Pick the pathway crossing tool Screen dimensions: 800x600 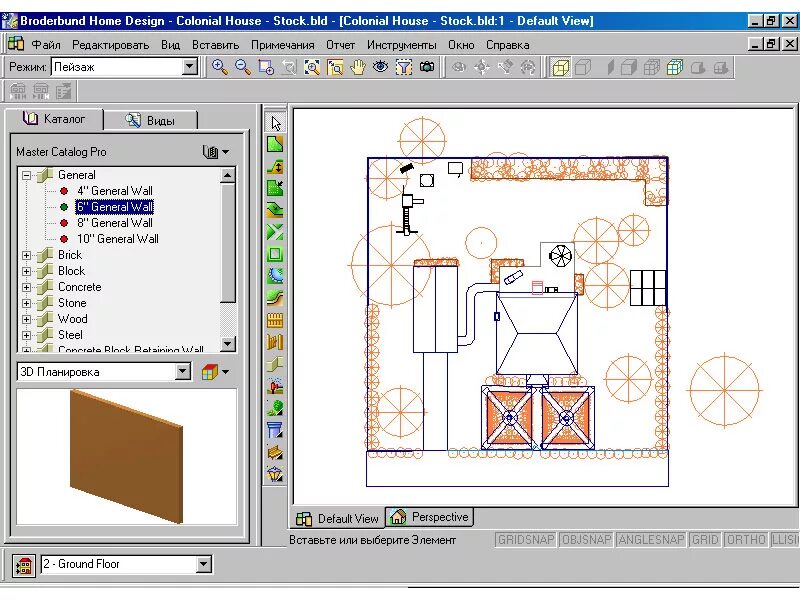click(276, 233)
